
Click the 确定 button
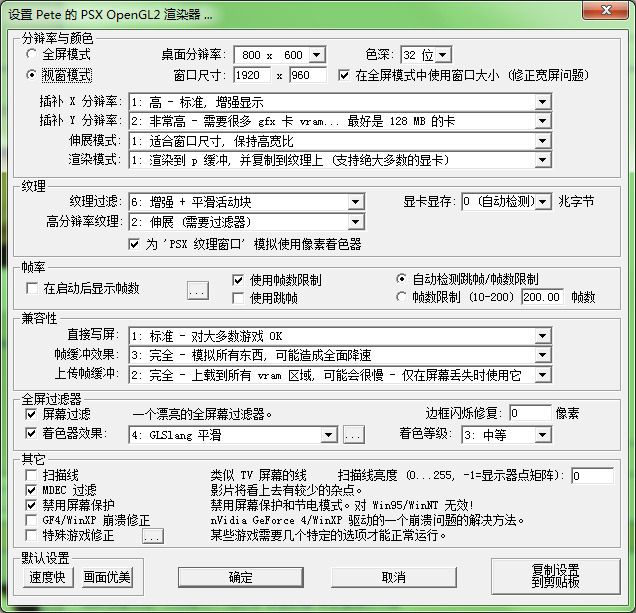coord(241,577)
